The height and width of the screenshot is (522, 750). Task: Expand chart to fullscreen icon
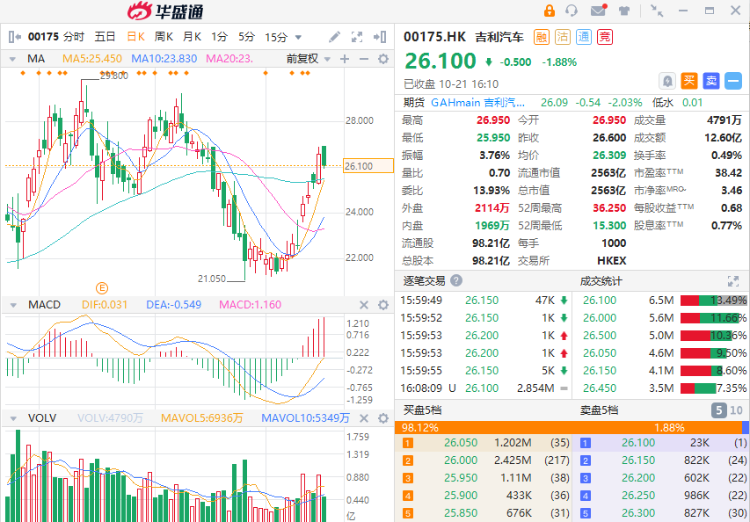[x=357, y=37]
